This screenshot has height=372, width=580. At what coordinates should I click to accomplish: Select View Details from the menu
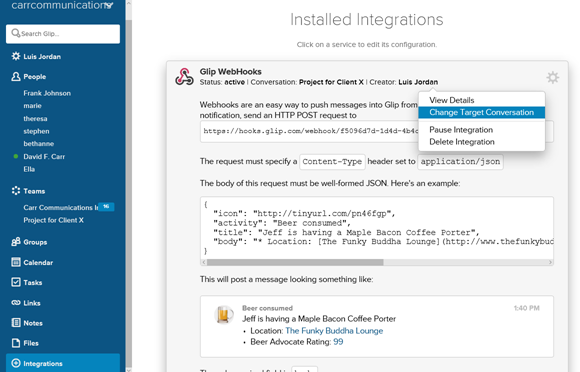click(451, 100)
